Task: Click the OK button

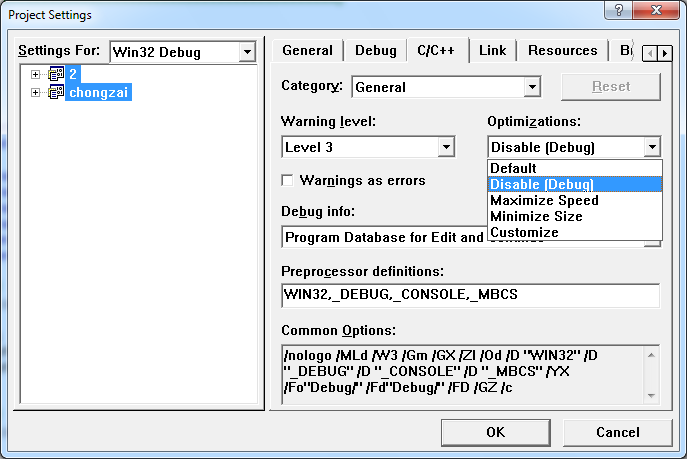Action: point(495,432)
